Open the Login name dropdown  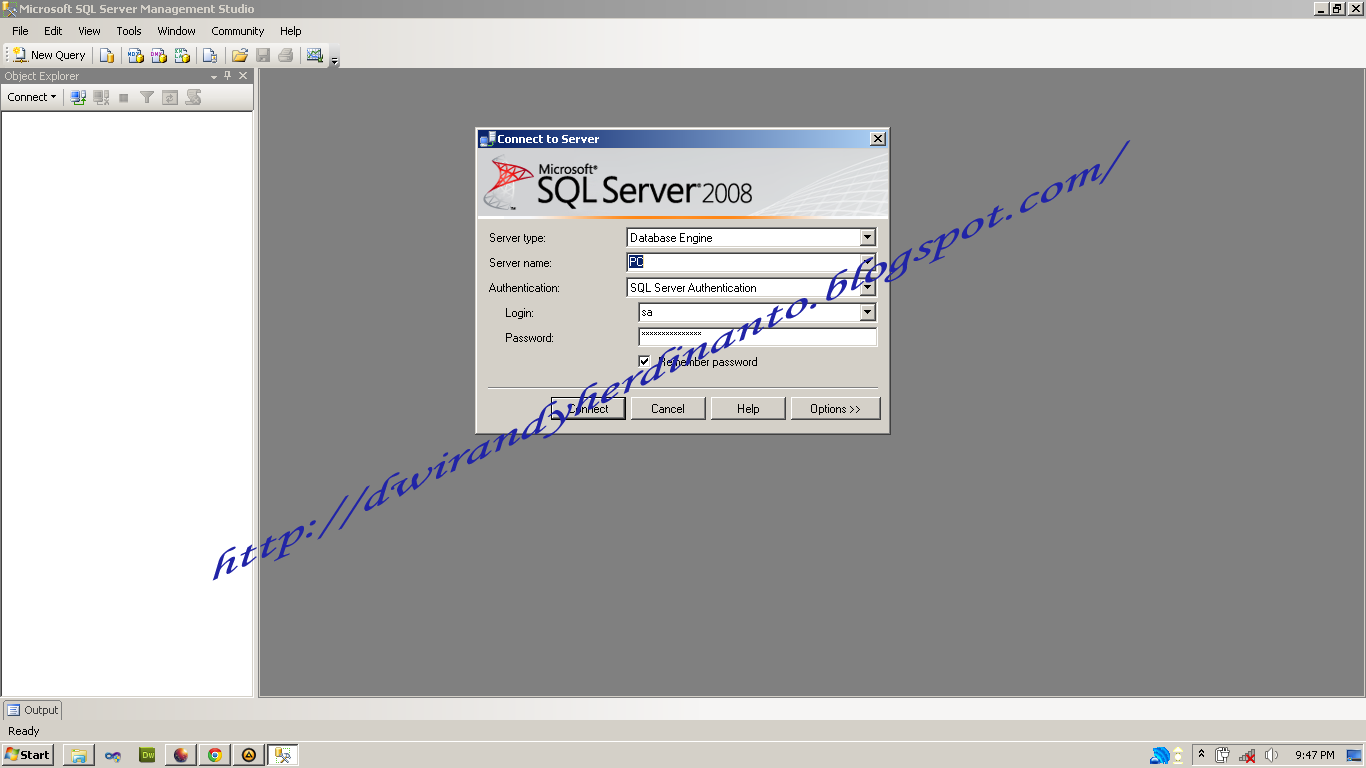(x=868, y=312)
